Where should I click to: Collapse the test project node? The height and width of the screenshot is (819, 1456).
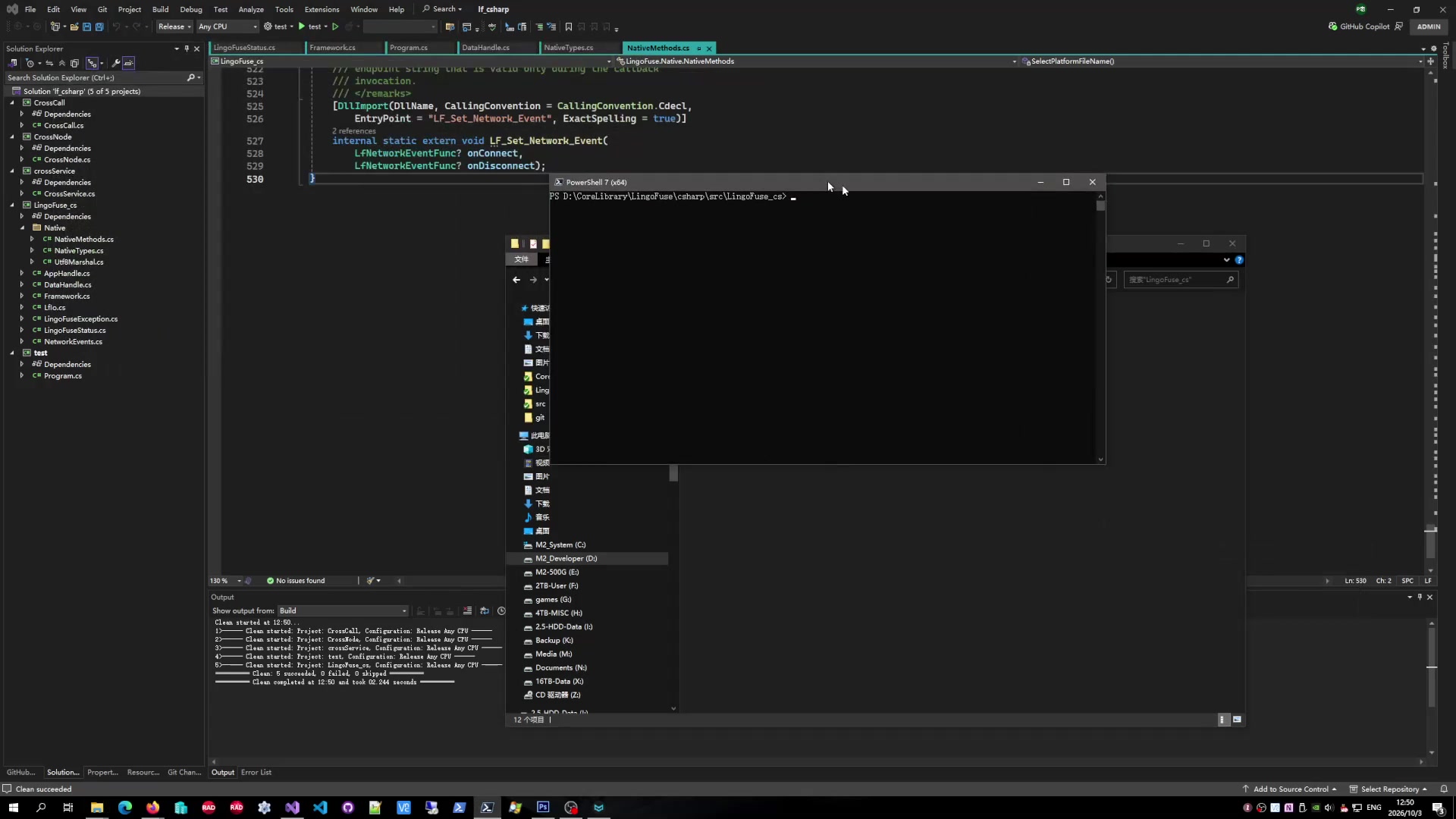click(12, 353)
